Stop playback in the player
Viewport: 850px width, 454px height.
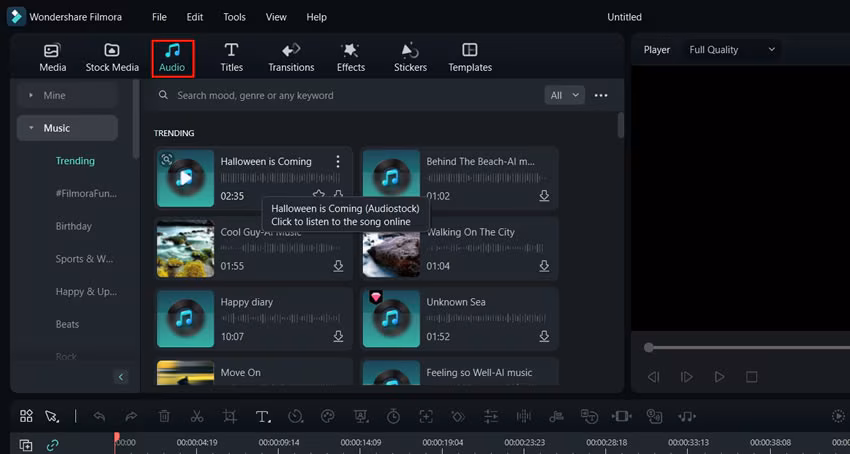coord(751,376)
